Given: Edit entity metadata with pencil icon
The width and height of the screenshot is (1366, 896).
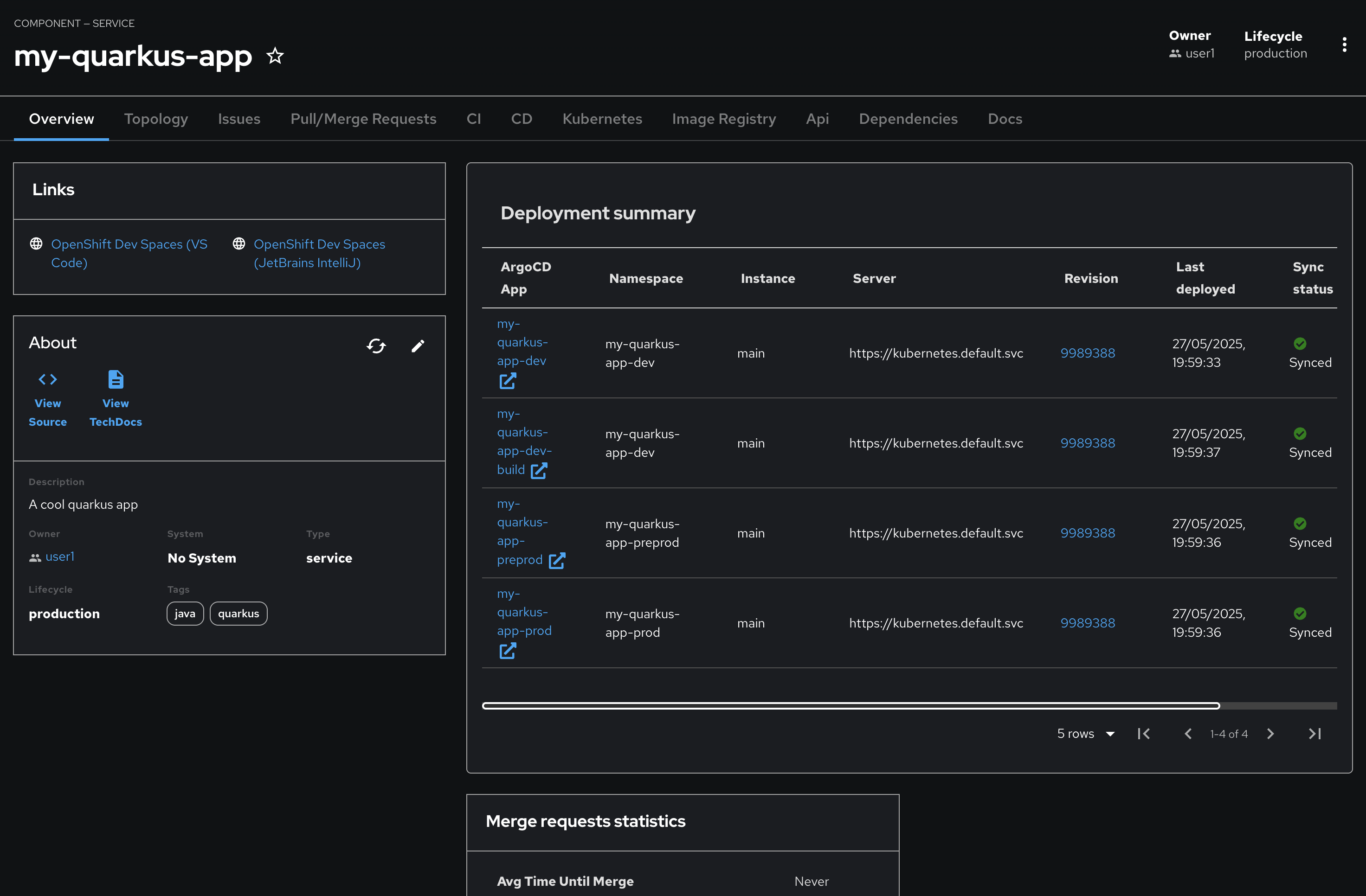Looking at the screenshot, I should [x=418, y=346].
